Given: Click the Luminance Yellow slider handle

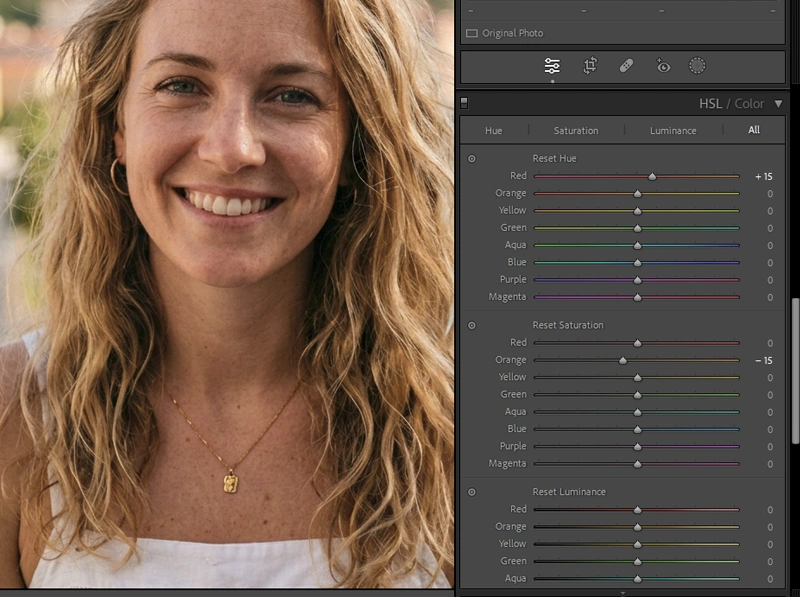Looking at the screenshot, I should (637, 544).
